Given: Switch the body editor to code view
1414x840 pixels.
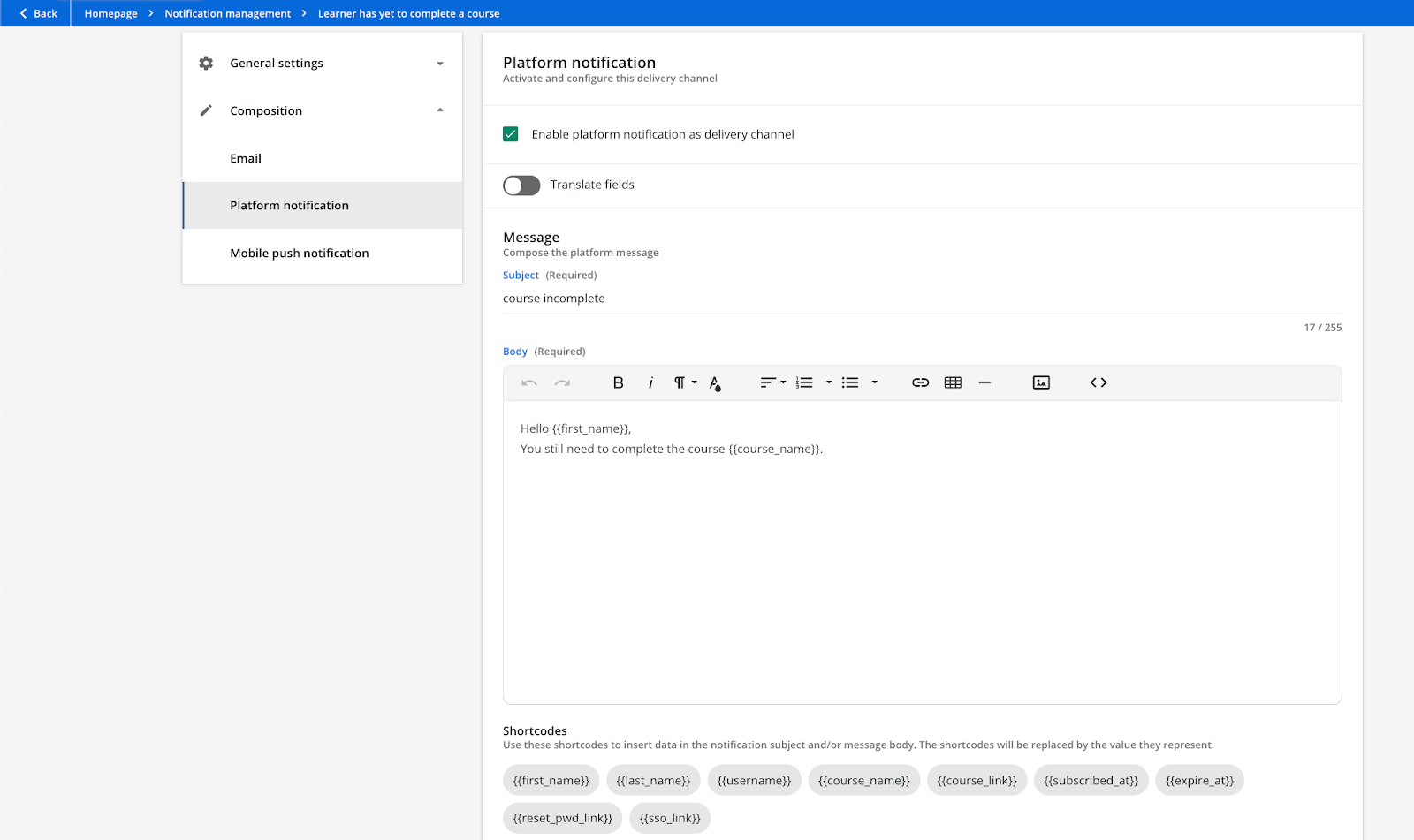Looking at the screenshot, I should pyautogui.click(x=1099, y=382).
